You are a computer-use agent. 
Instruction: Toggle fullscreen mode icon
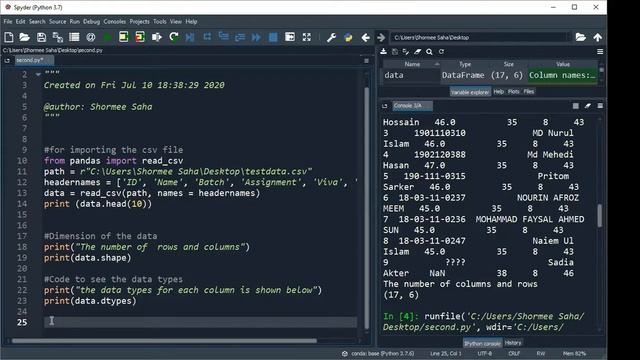click(307, 38)
